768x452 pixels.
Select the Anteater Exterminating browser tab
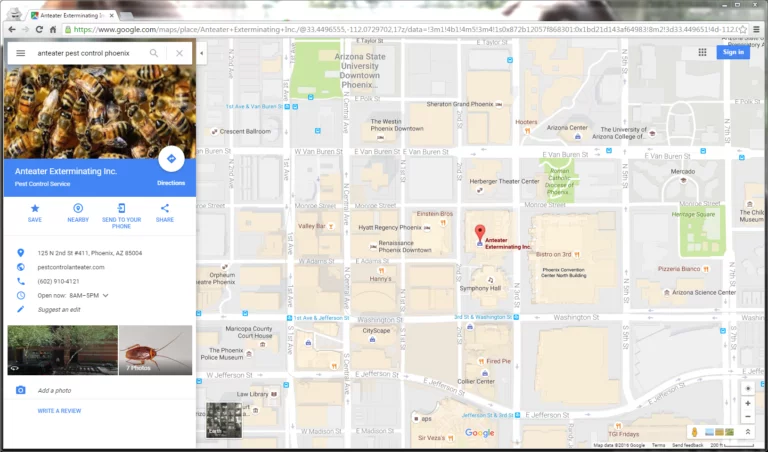(72, 16)
